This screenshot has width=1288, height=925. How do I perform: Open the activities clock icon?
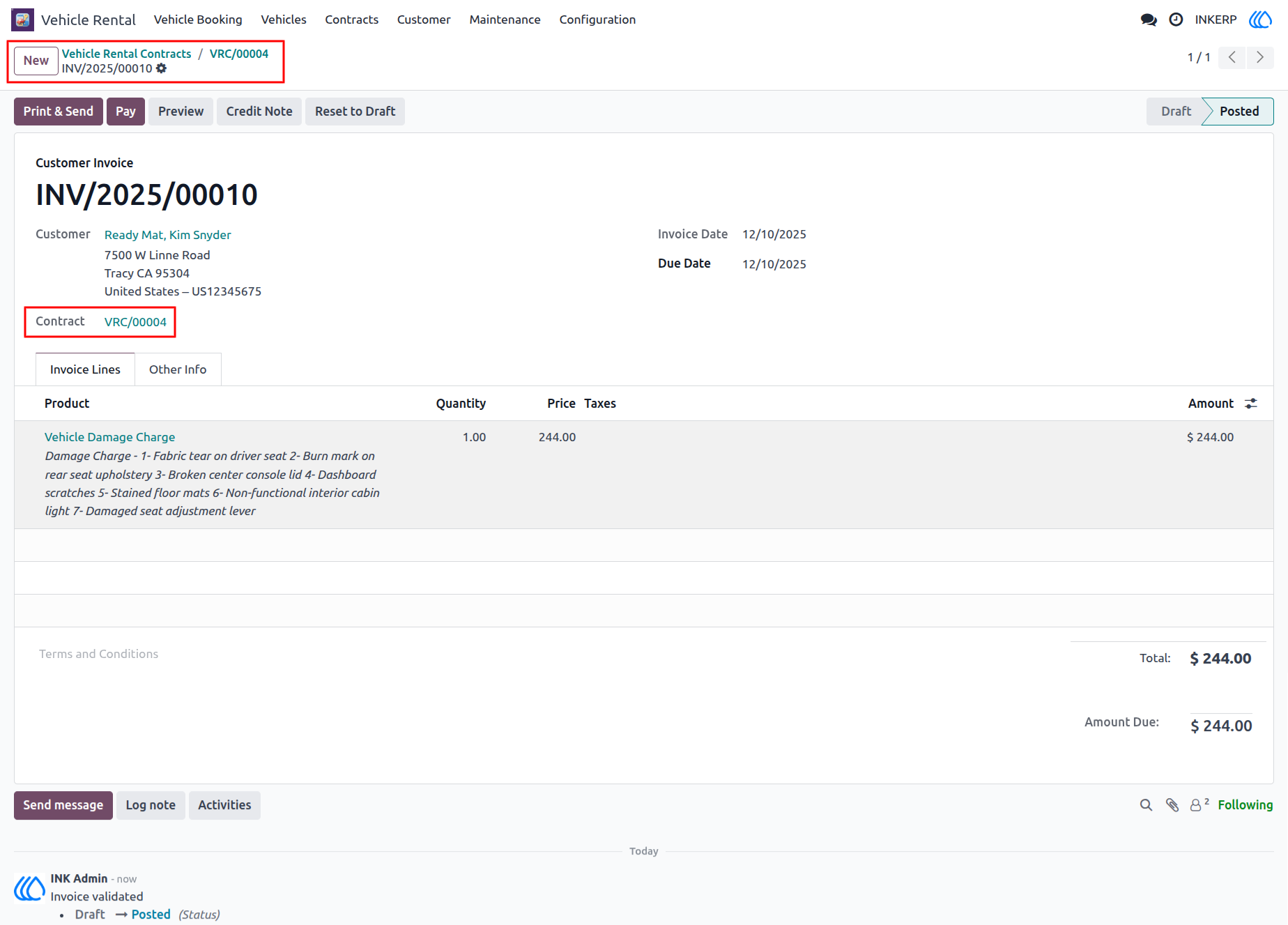pos(1176,20)
